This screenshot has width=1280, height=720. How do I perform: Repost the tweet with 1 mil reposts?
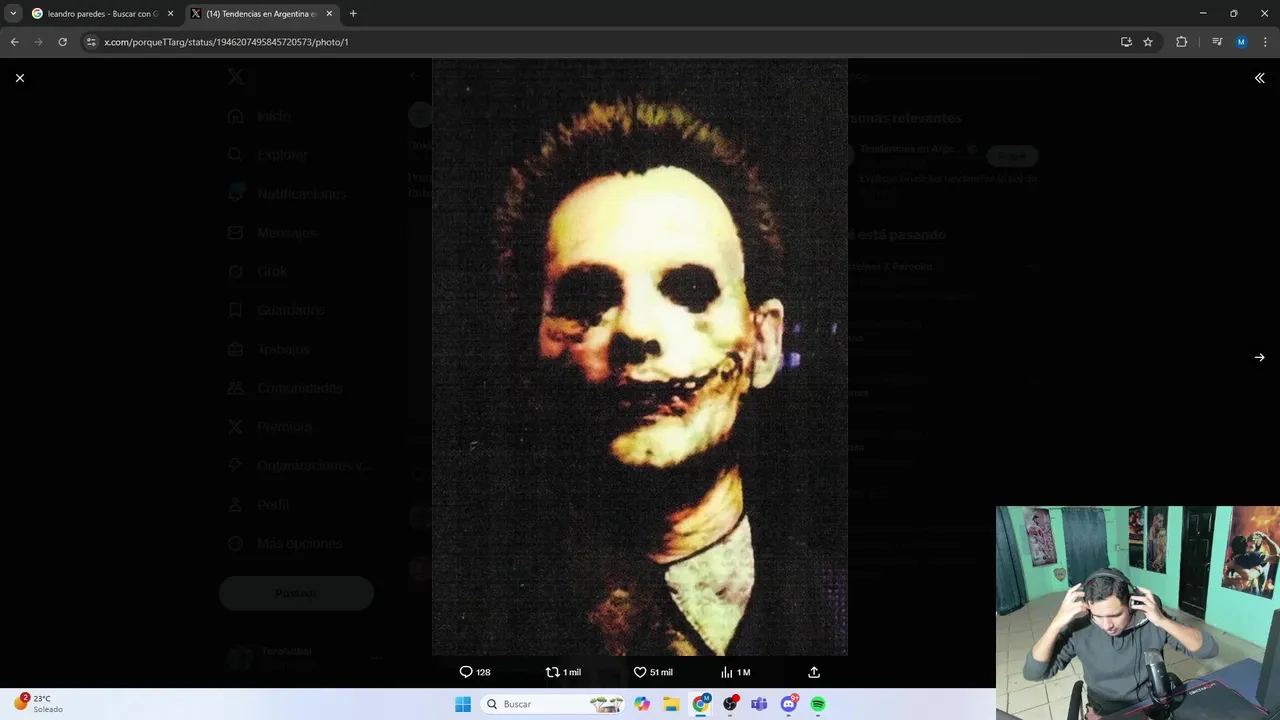(x=563, y=672)
